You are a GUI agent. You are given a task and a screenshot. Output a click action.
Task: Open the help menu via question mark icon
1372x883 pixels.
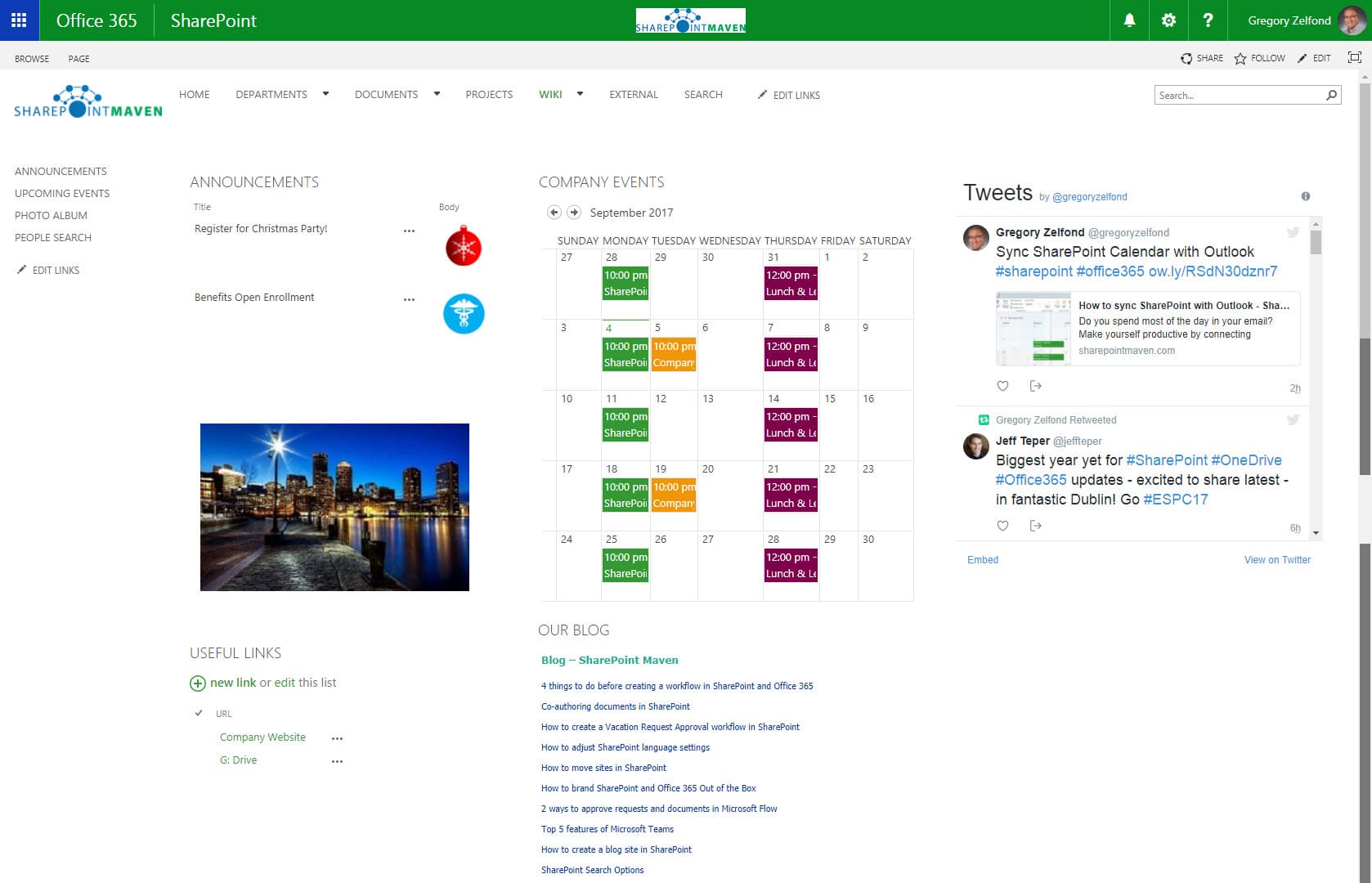pyautogui.click(x=1208, y=20)
